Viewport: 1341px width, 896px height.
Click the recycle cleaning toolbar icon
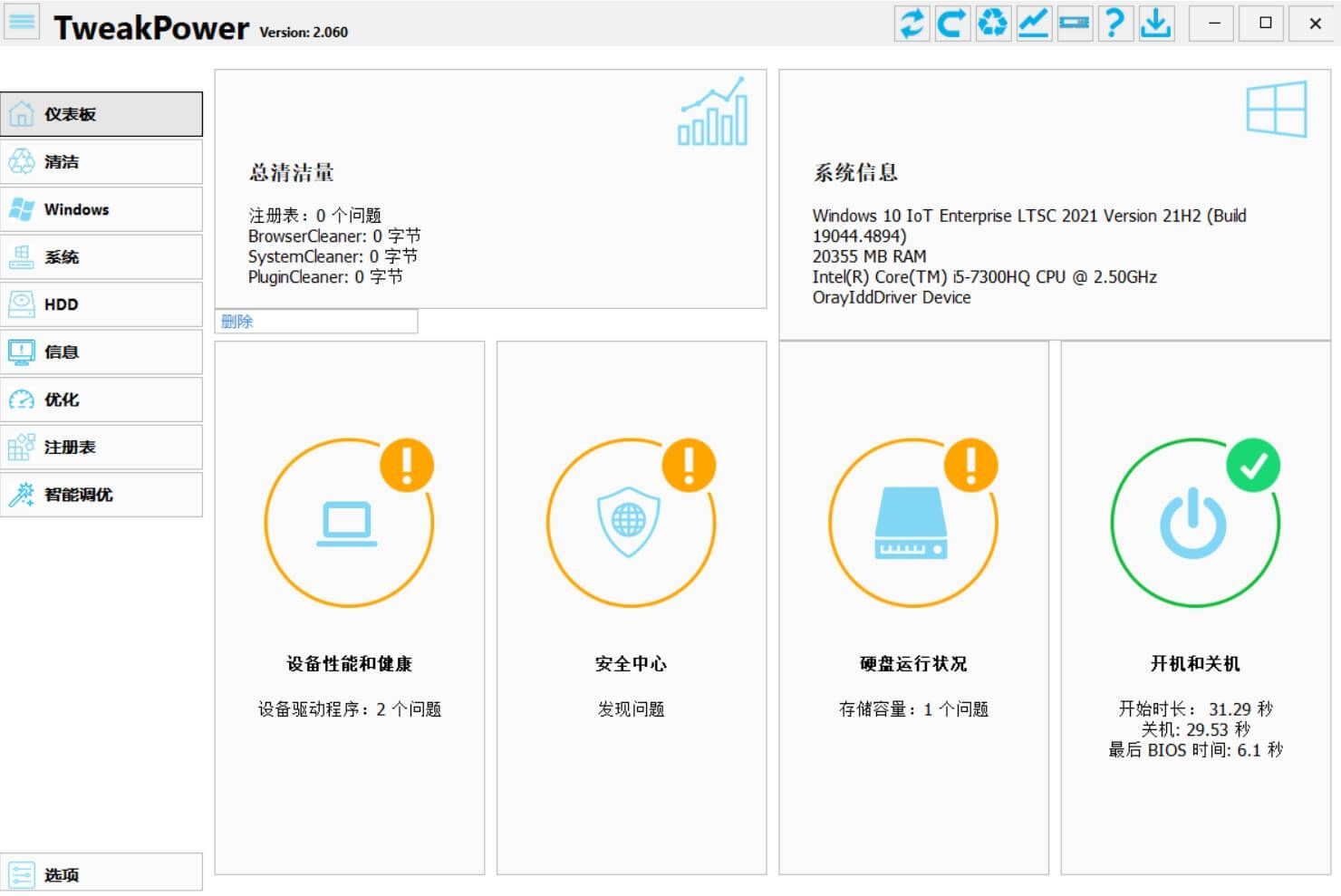993,23
